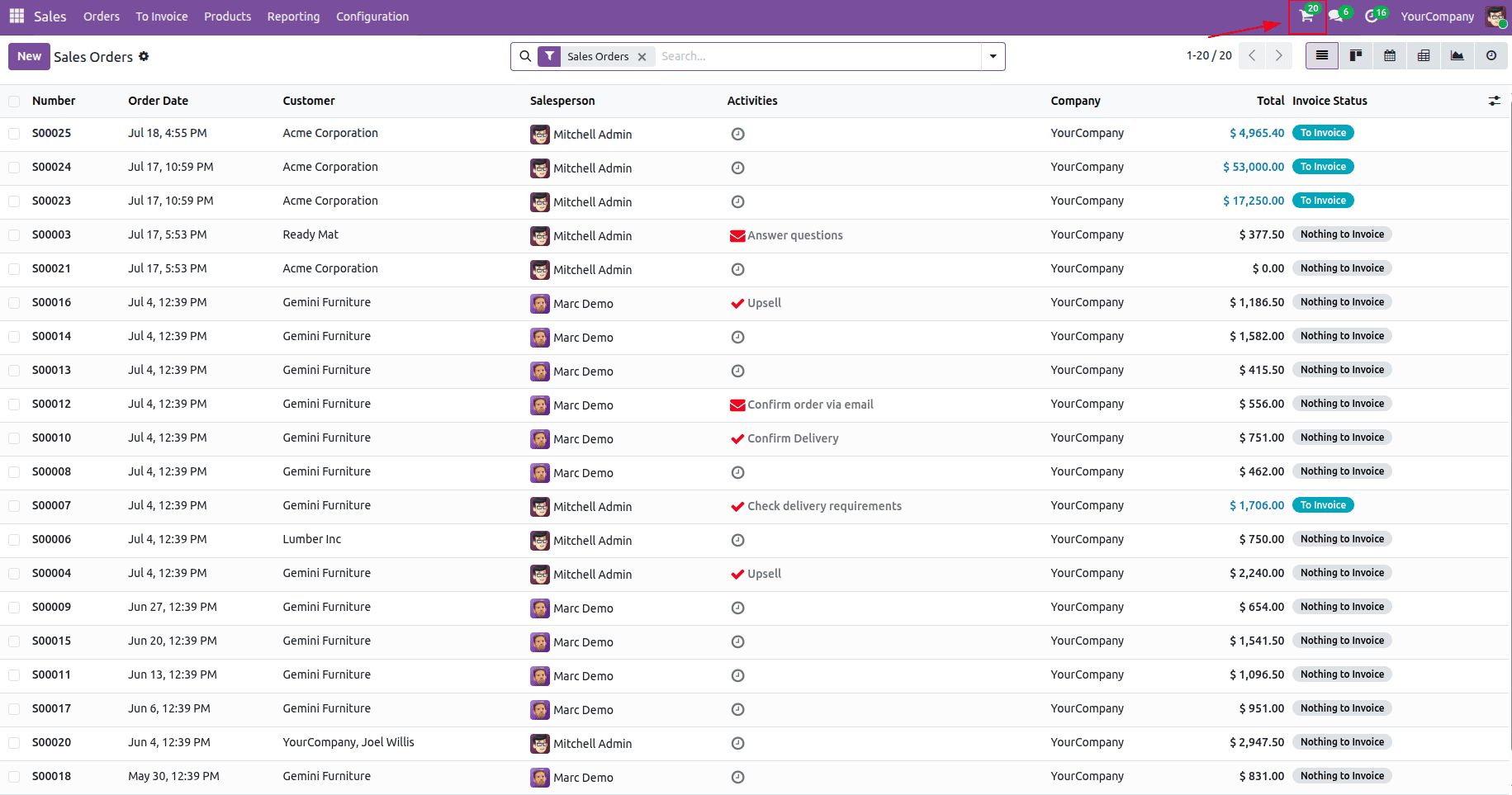
Task: Tick checkbox for order S00012
Action: (x=14, y=405)
